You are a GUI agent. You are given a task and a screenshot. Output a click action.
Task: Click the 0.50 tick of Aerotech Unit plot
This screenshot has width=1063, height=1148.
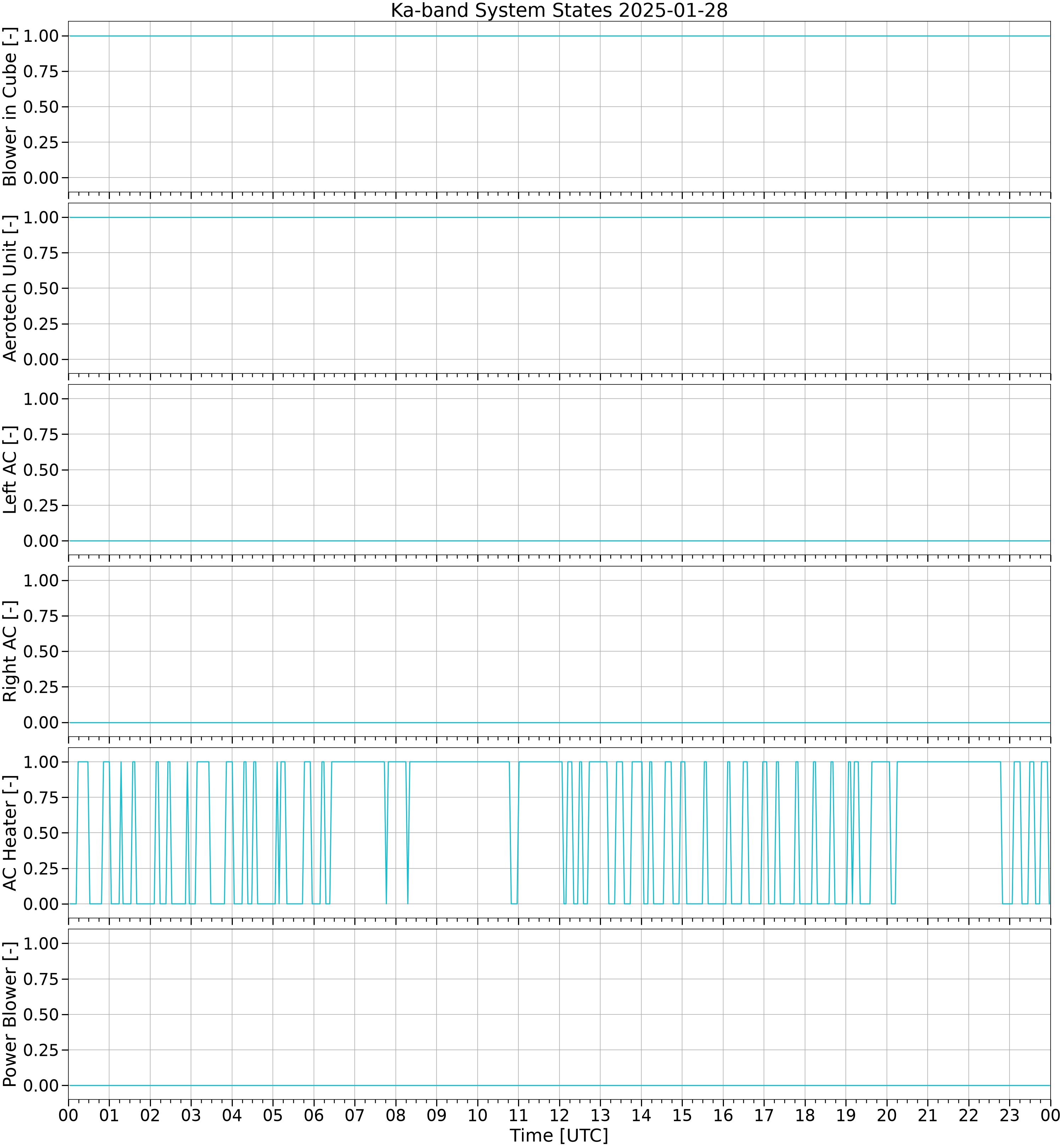coord(41,288)
